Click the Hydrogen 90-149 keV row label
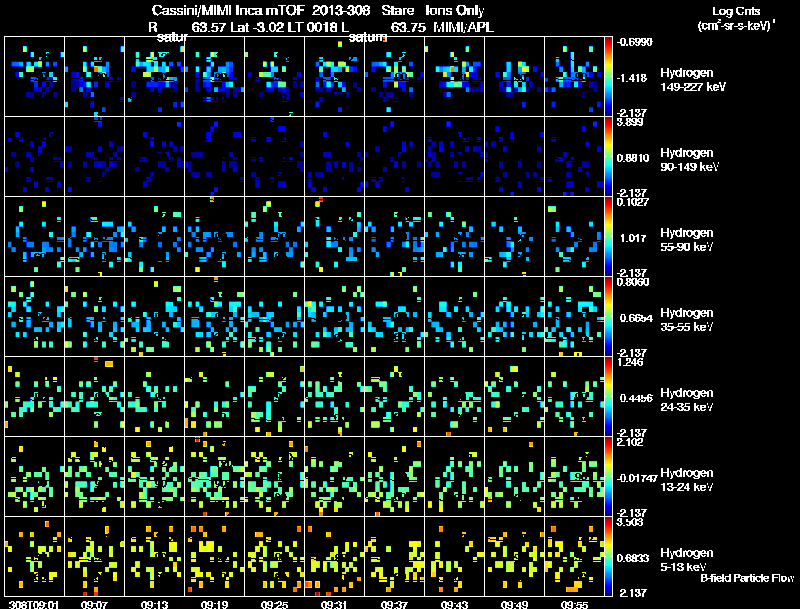The width and height of the screenshot is (800, 609). pyautogui.click(x=689, y=160)
